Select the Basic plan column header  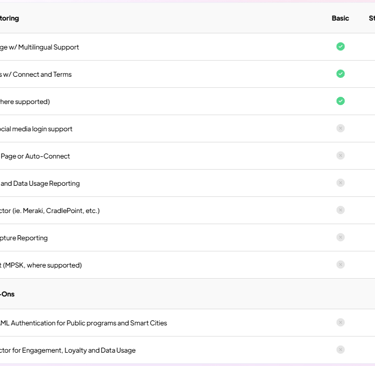pos(340,18)
